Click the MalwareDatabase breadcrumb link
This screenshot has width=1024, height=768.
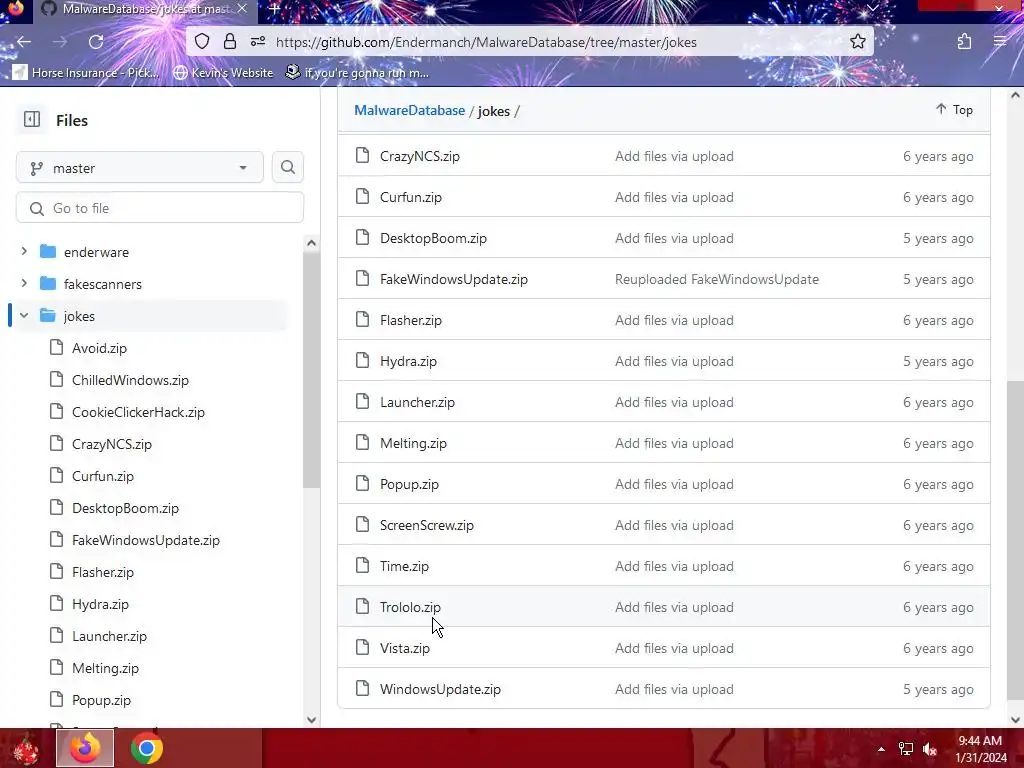pos(409,110)
